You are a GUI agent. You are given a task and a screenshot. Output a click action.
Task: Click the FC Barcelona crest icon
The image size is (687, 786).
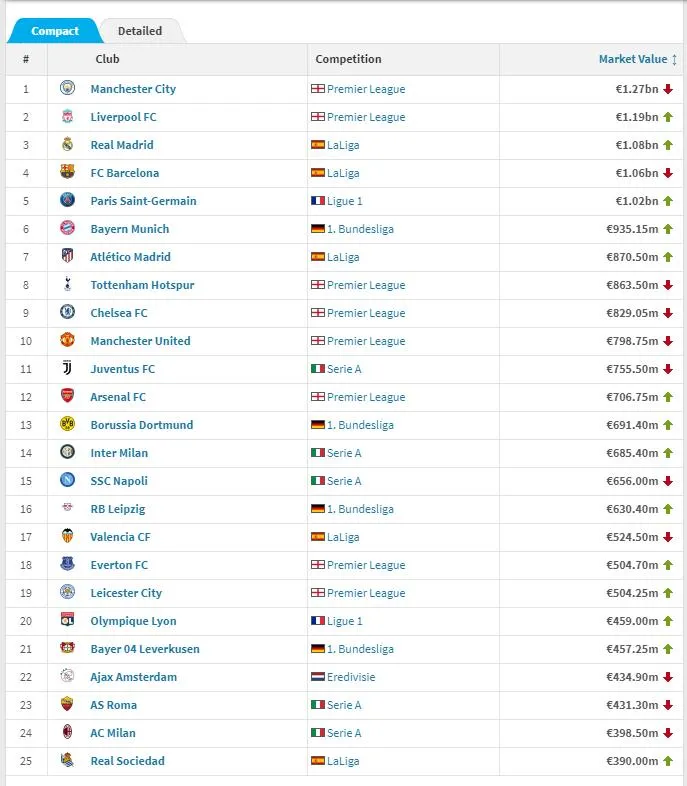coord(67,173)
